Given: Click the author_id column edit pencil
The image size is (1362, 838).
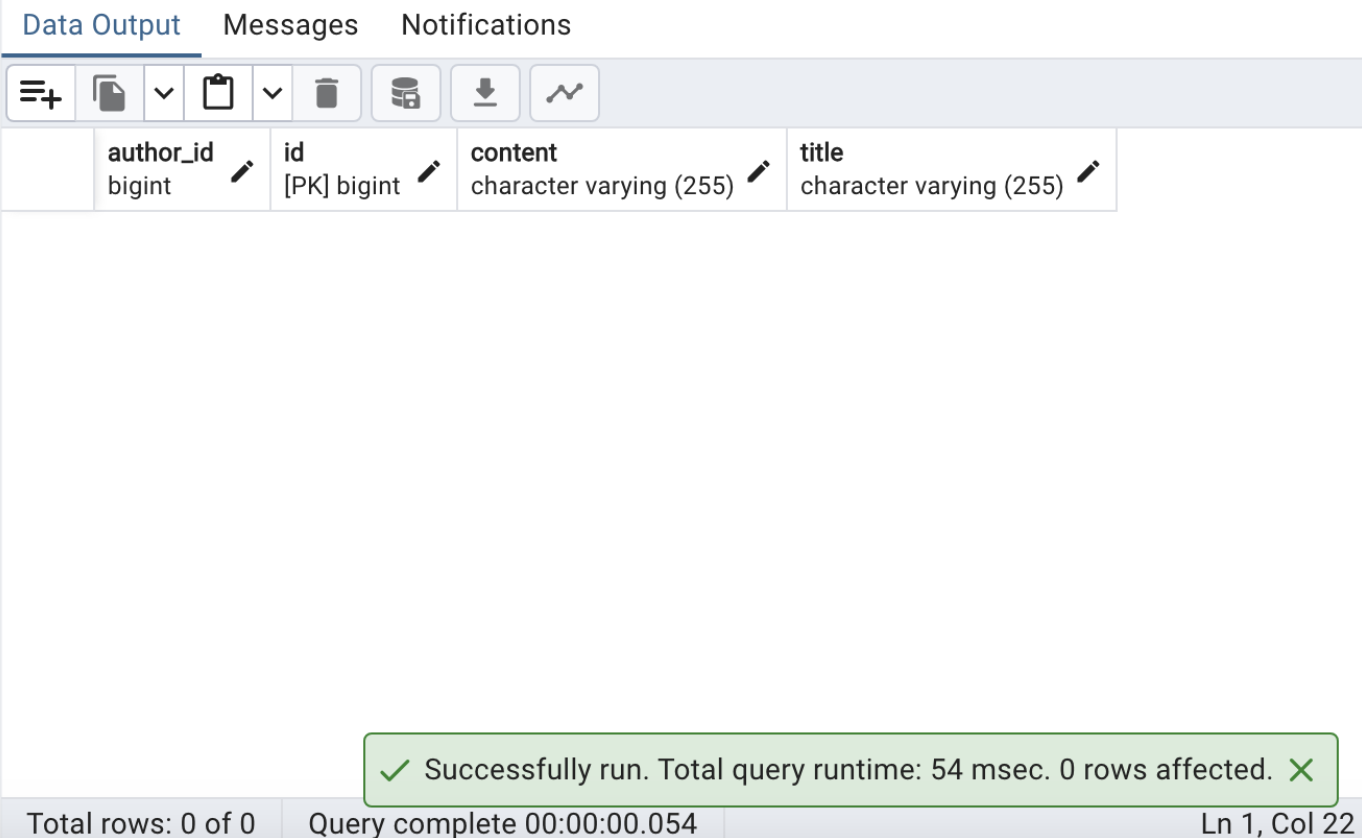Looking at the screenshot, I should pos(242,171).
